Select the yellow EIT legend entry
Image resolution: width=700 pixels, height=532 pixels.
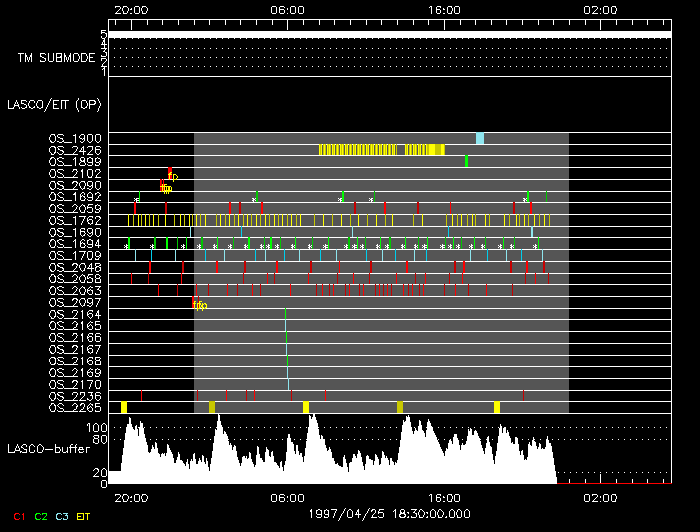tap(85, 516)
